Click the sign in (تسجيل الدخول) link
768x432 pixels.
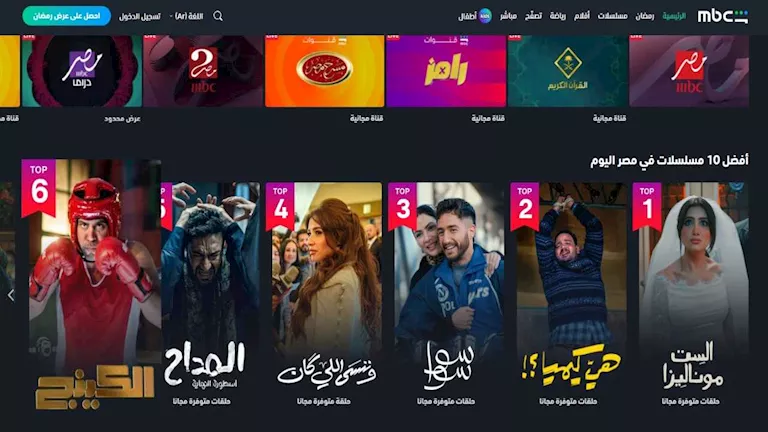(140, 16)
